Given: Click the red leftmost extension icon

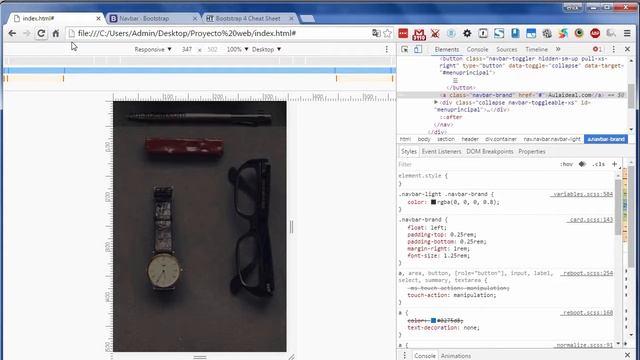Looking at the screenshot, I should [403, 33].
